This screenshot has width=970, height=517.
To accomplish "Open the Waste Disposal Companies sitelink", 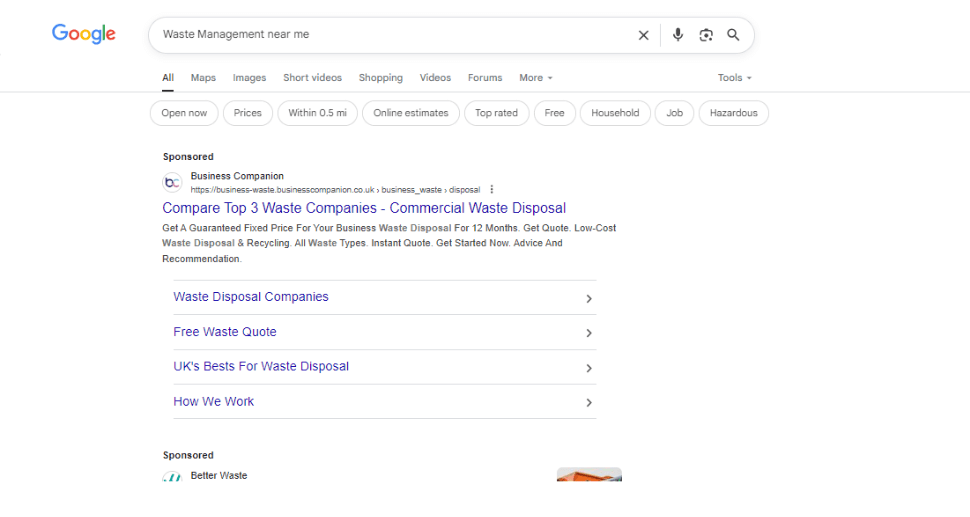I will pyautogui.click(x=251, y=297).
